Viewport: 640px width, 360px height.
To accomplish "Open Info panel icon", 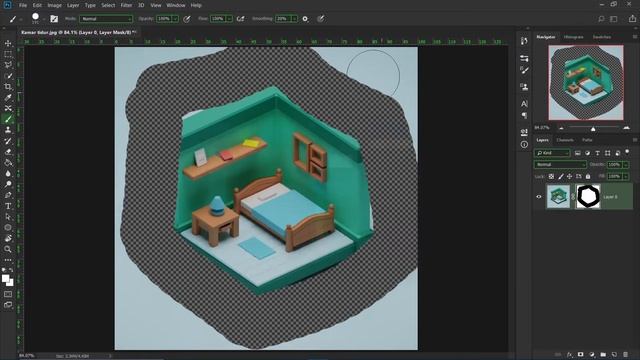I will click(x=524, y=144).
